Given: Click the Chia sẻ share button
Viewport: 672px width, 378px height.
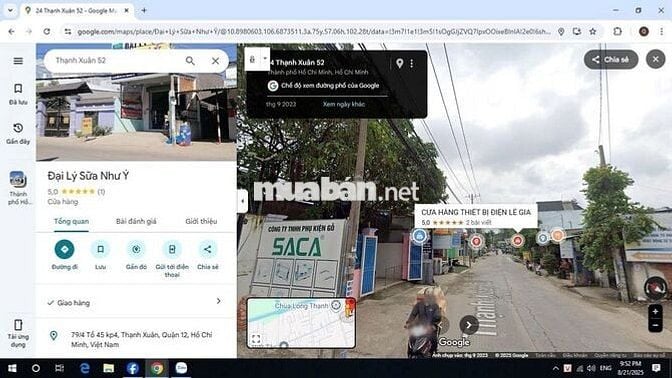Looking at the screenshot, I should click(611, 60).
